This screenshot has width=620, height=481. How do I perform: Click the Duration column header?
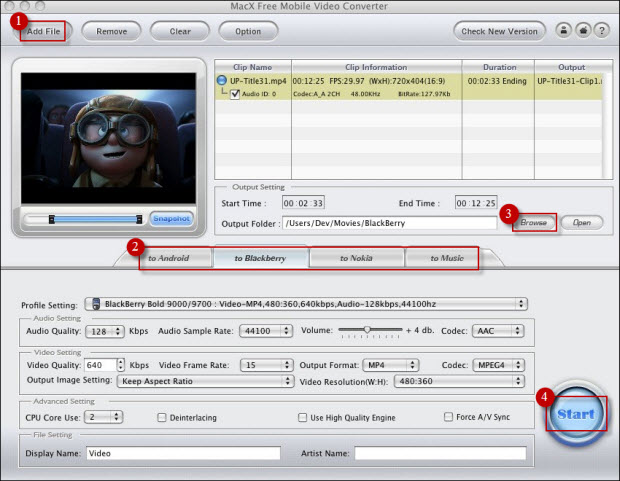coord(498,67)
